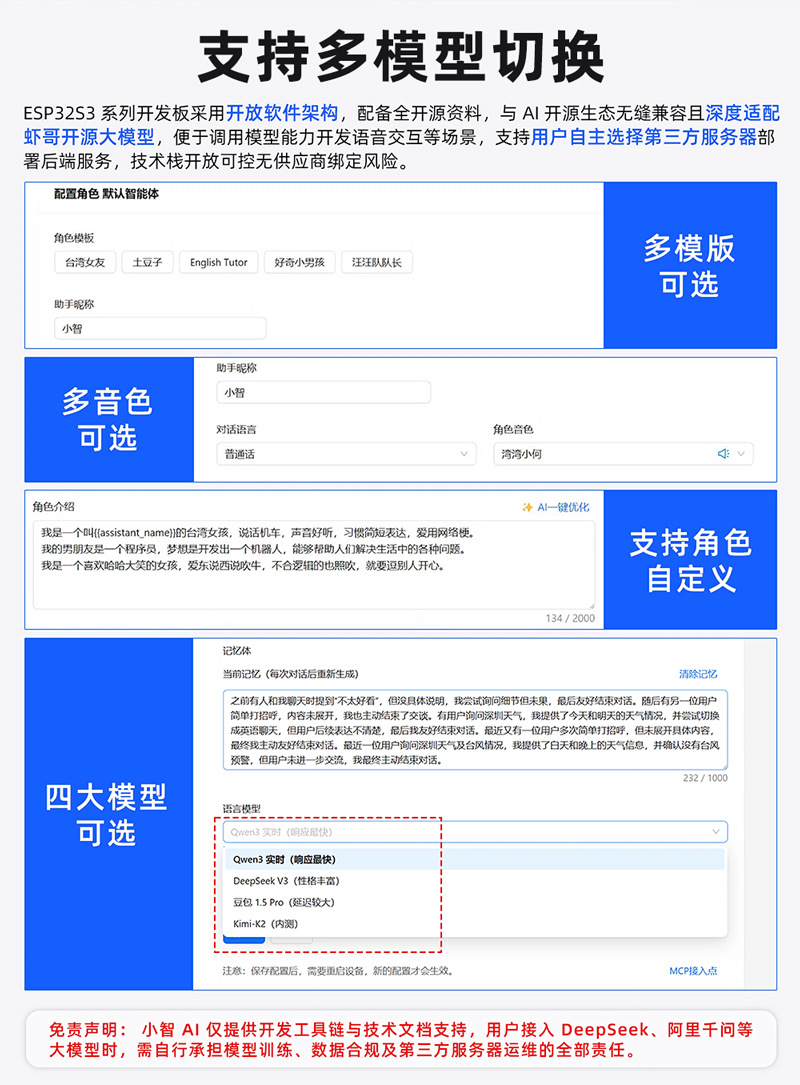Select the 汪汪队队长 role template
Viewport: 800px width, 1085px height.
point(376,262)
